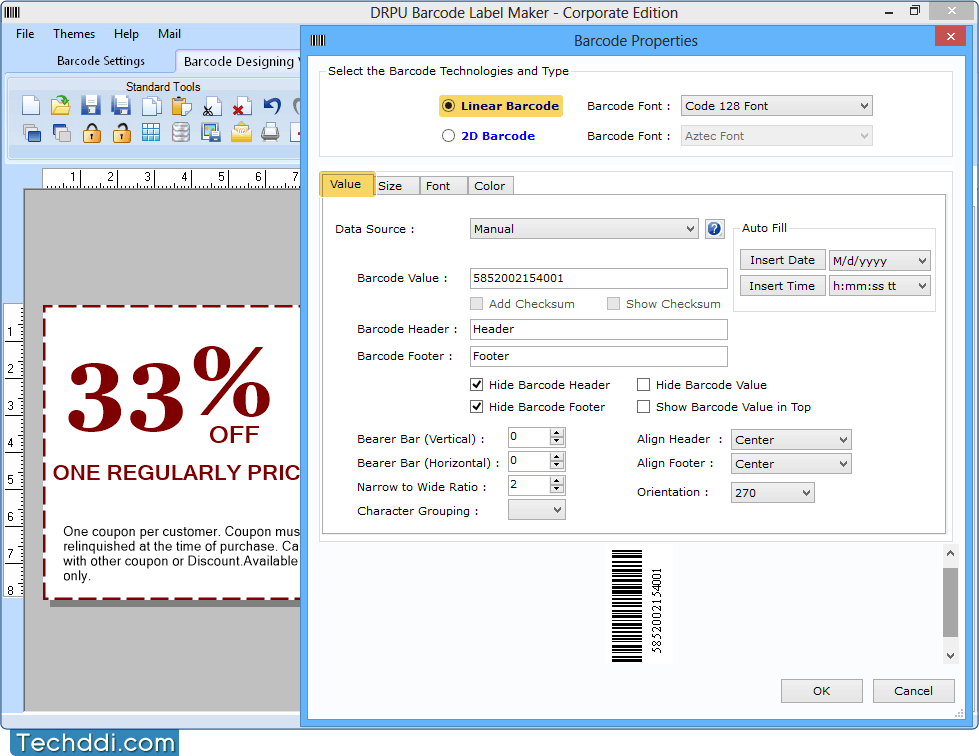The height and width of the screenshot is (756, 979).
Task: Lock the object with the closed padlock icon
Action: click(x=92, y=132)
